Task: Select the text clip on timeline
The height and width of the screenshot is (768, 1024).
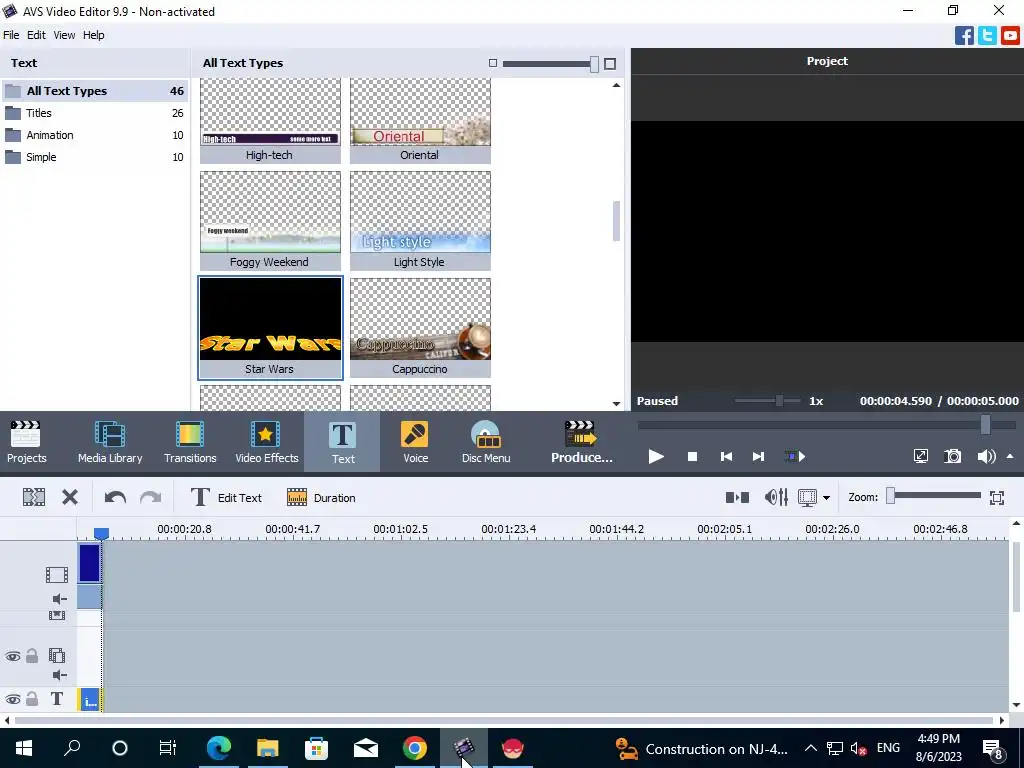Action: (x=90, y=700)
